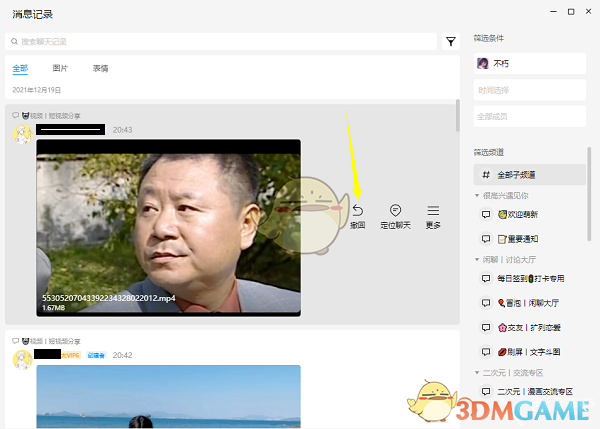Click the mp4 filename caption on video
The height and width of the screenshot is (429, 600).
[x=109, y=298]
